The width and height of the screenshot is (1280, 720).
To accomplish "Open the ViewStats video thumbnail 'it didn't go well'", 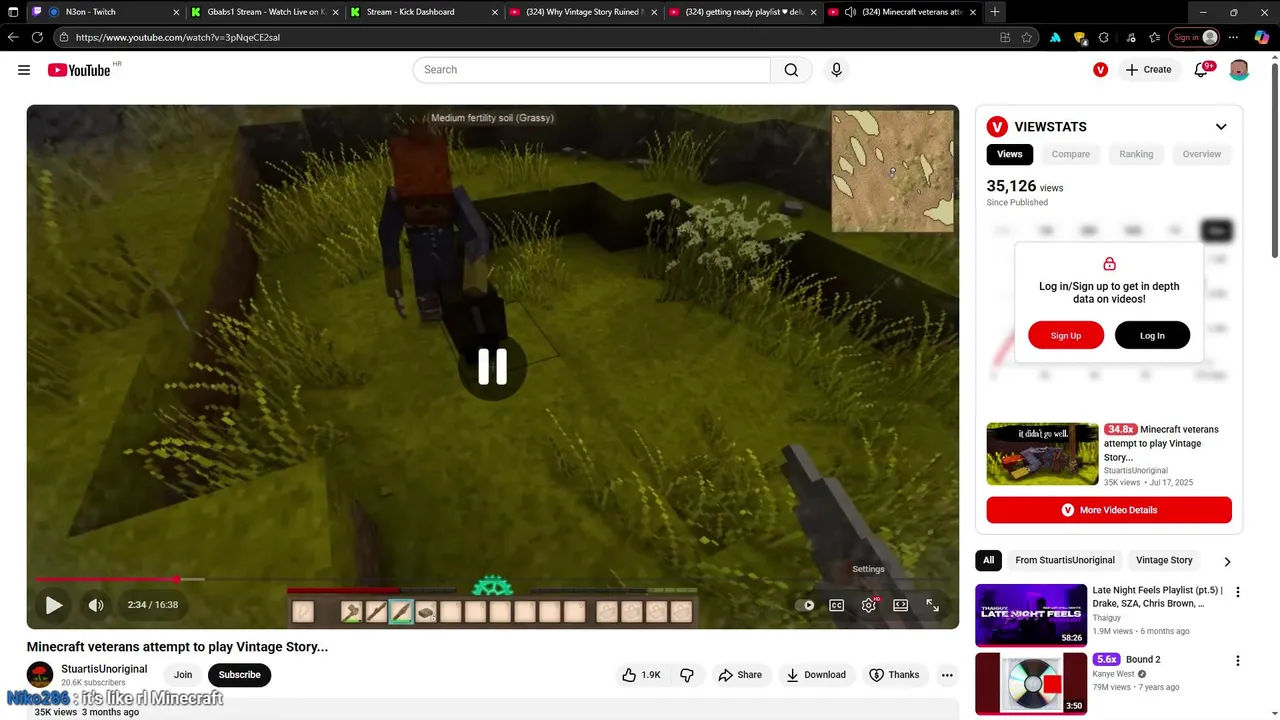I will point(1042,454).
